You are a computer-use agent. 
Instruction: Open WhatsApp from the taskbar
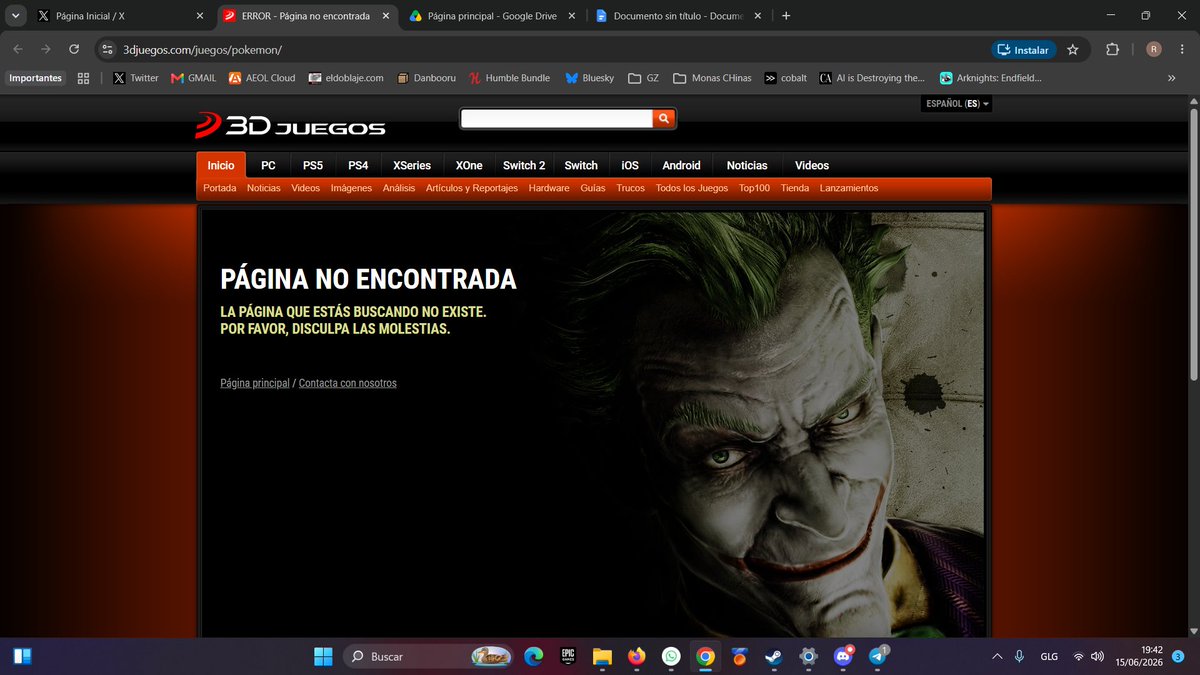coord(671,656)
